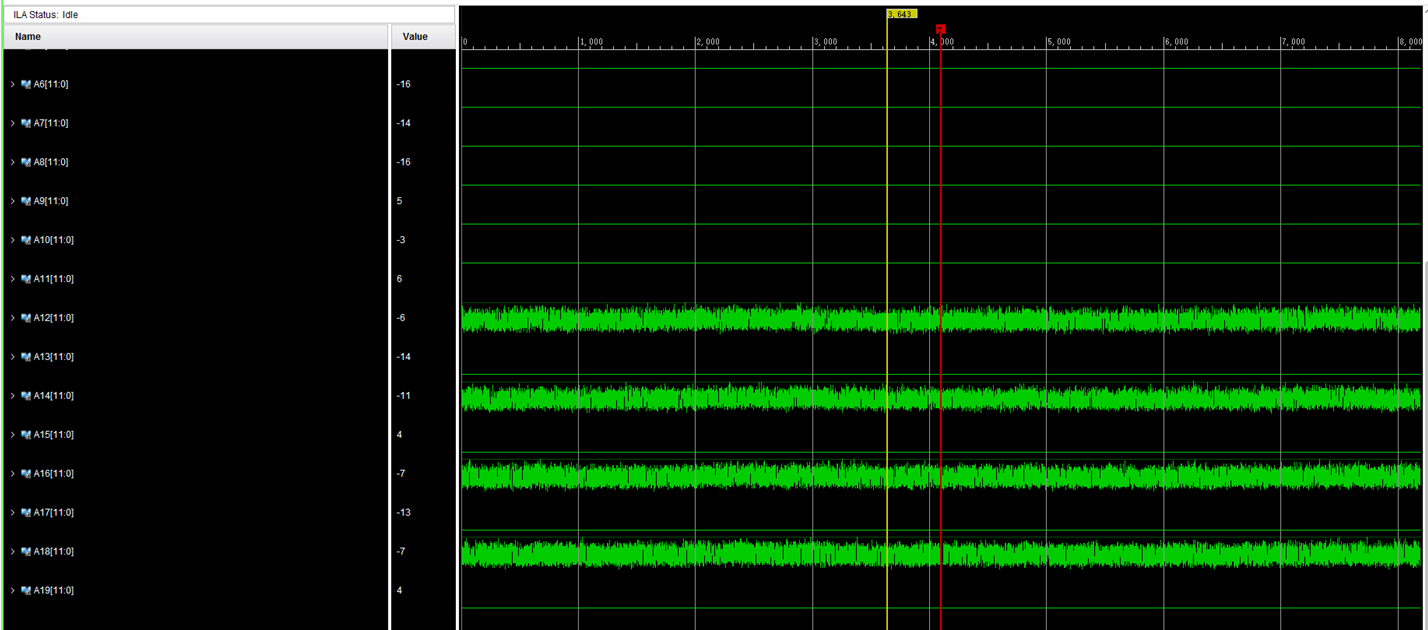
Task: Click the bus icon of A15[11:0]
Action: pyautogui.click(x=26, y=436)
